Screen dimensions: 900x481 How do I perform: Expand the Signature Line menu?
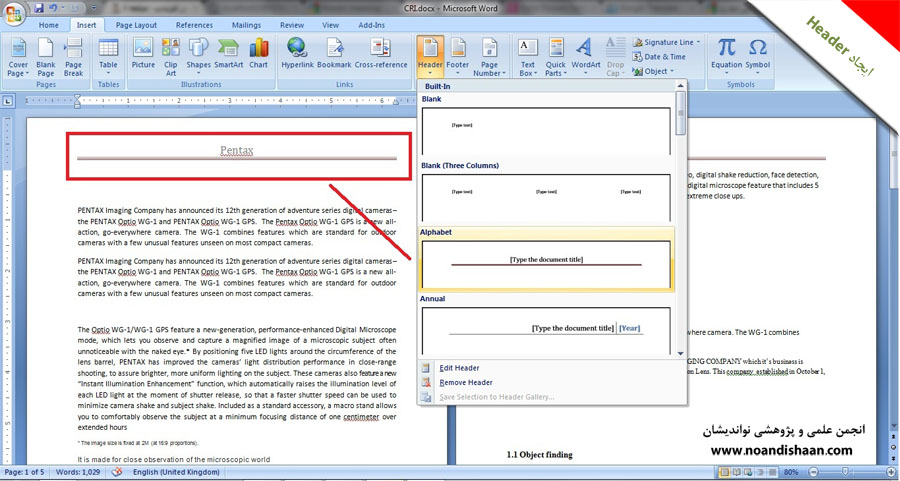coord(668,43)
